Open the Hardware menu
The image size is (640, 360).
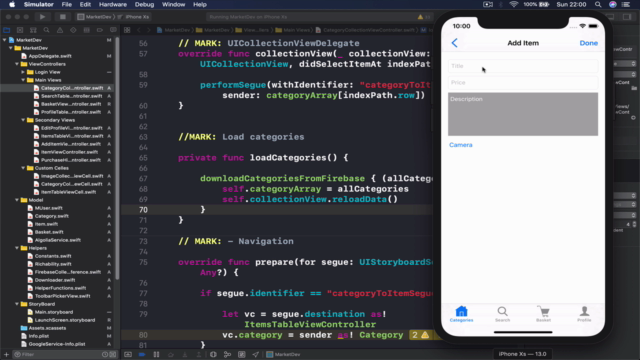click(x=113, y=4)
